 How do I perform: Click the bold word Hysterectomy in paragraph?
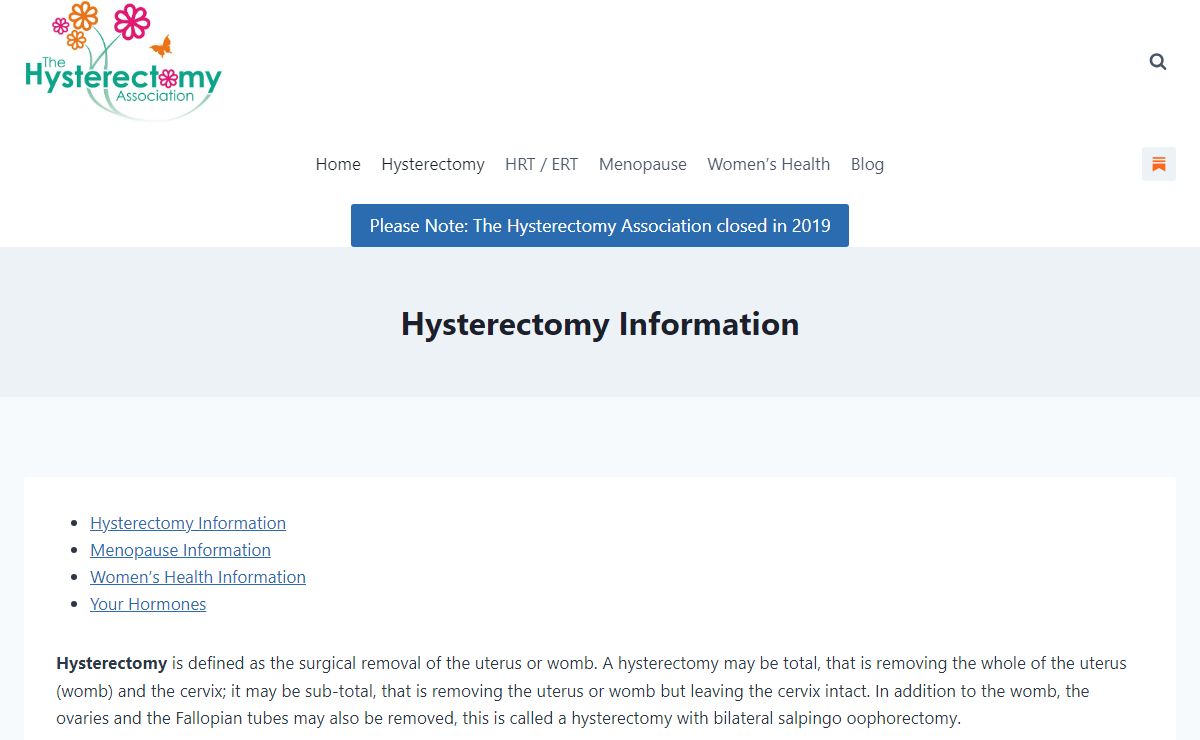(x=112, y=664)
